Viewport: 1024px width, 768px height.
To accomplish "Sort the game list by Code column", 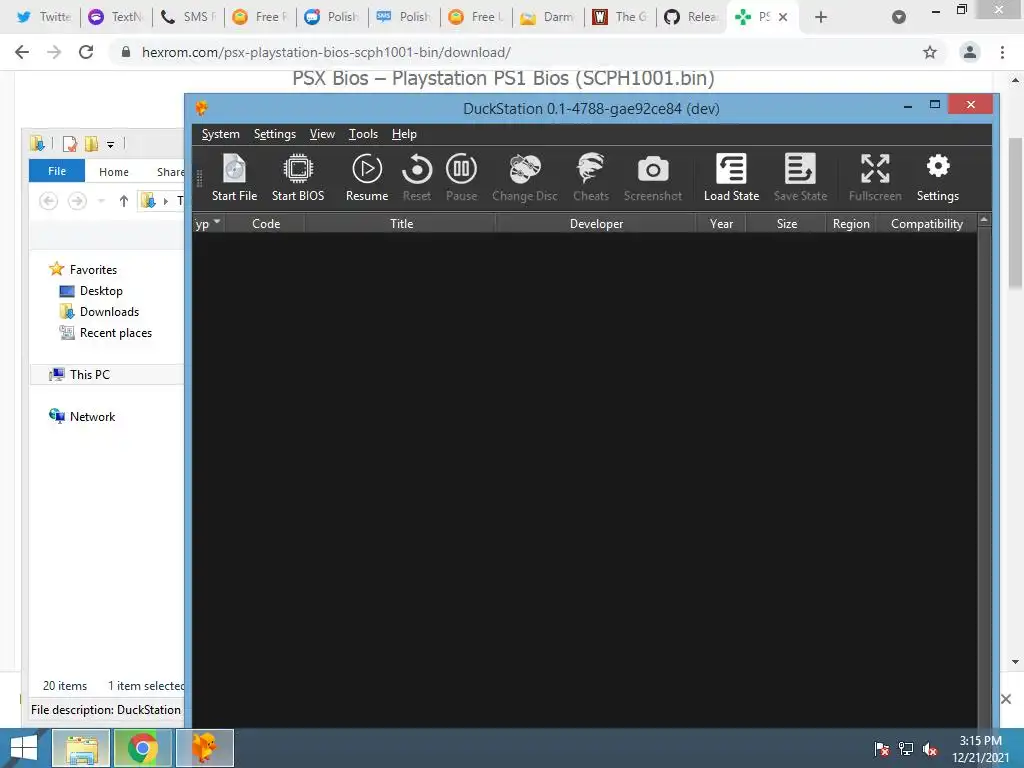I will pyautogui.click(x=266, y=223).
